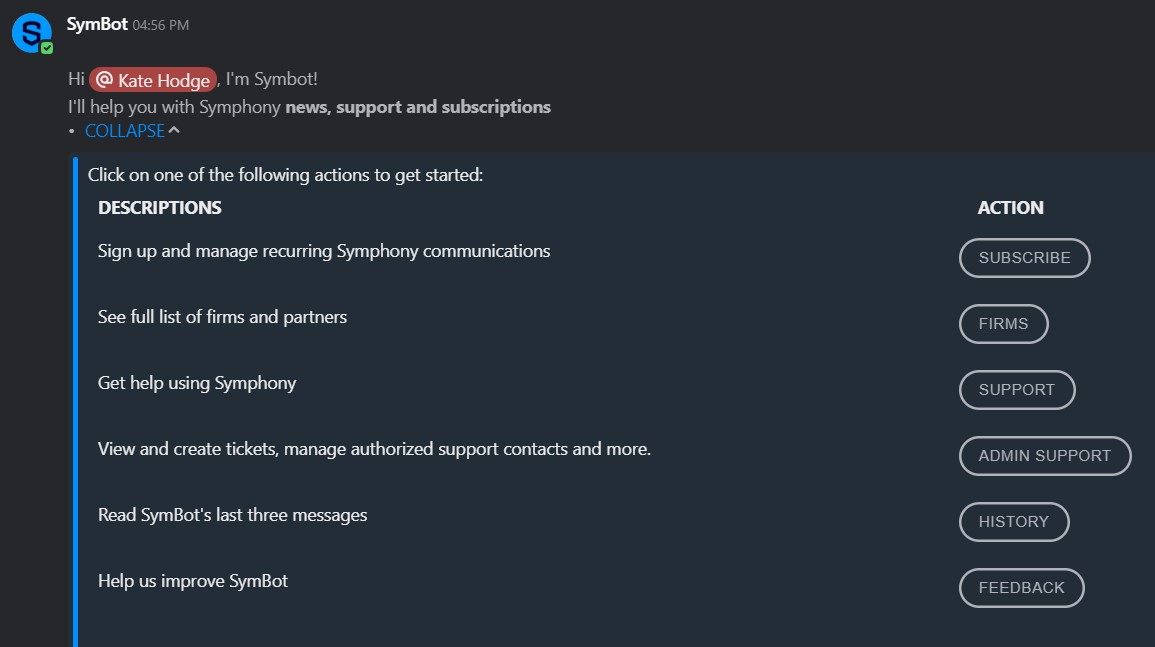Open the FIRMS list button
Image resolution: width=1155 pixels, height=647 pixels.
[x=1003, y=324]
